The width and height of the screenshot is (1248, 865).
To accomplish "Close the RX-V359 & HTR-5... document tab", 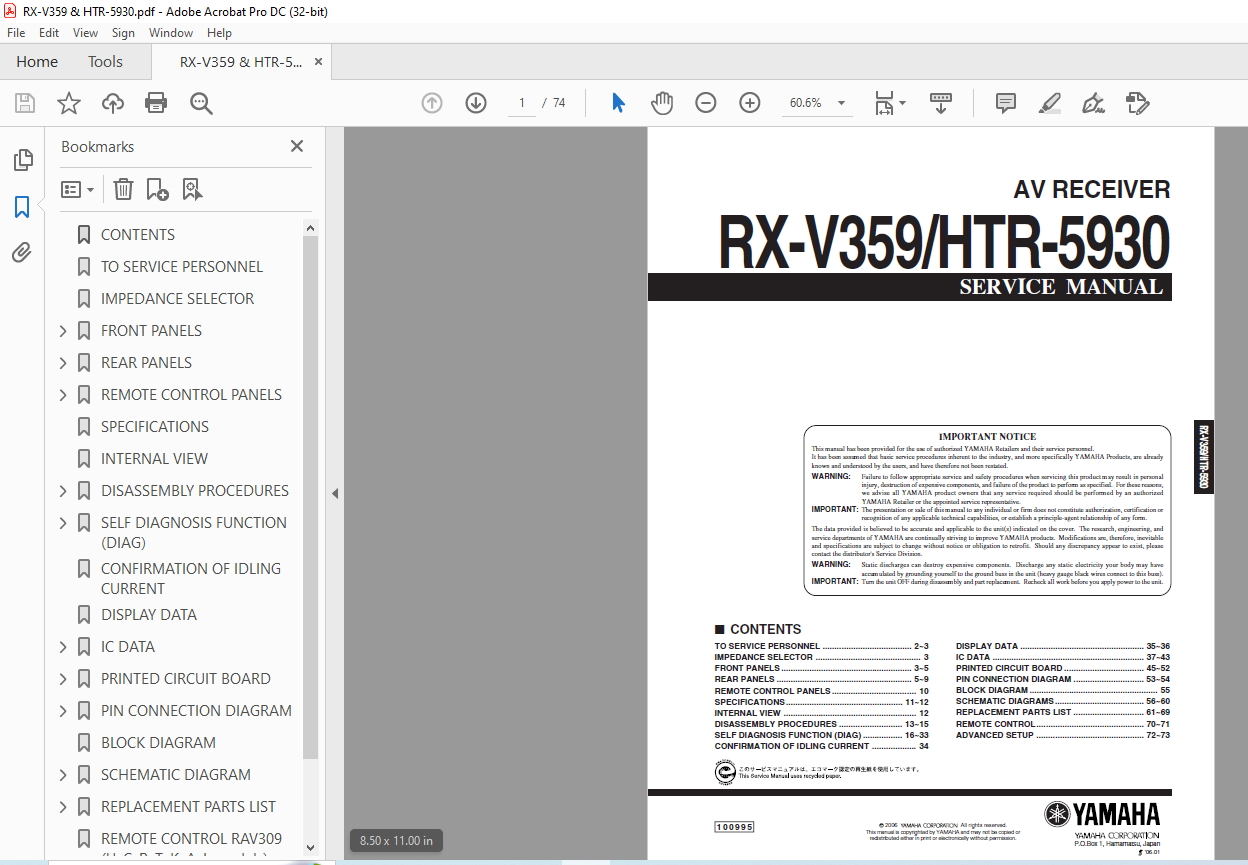I will 318,62.
